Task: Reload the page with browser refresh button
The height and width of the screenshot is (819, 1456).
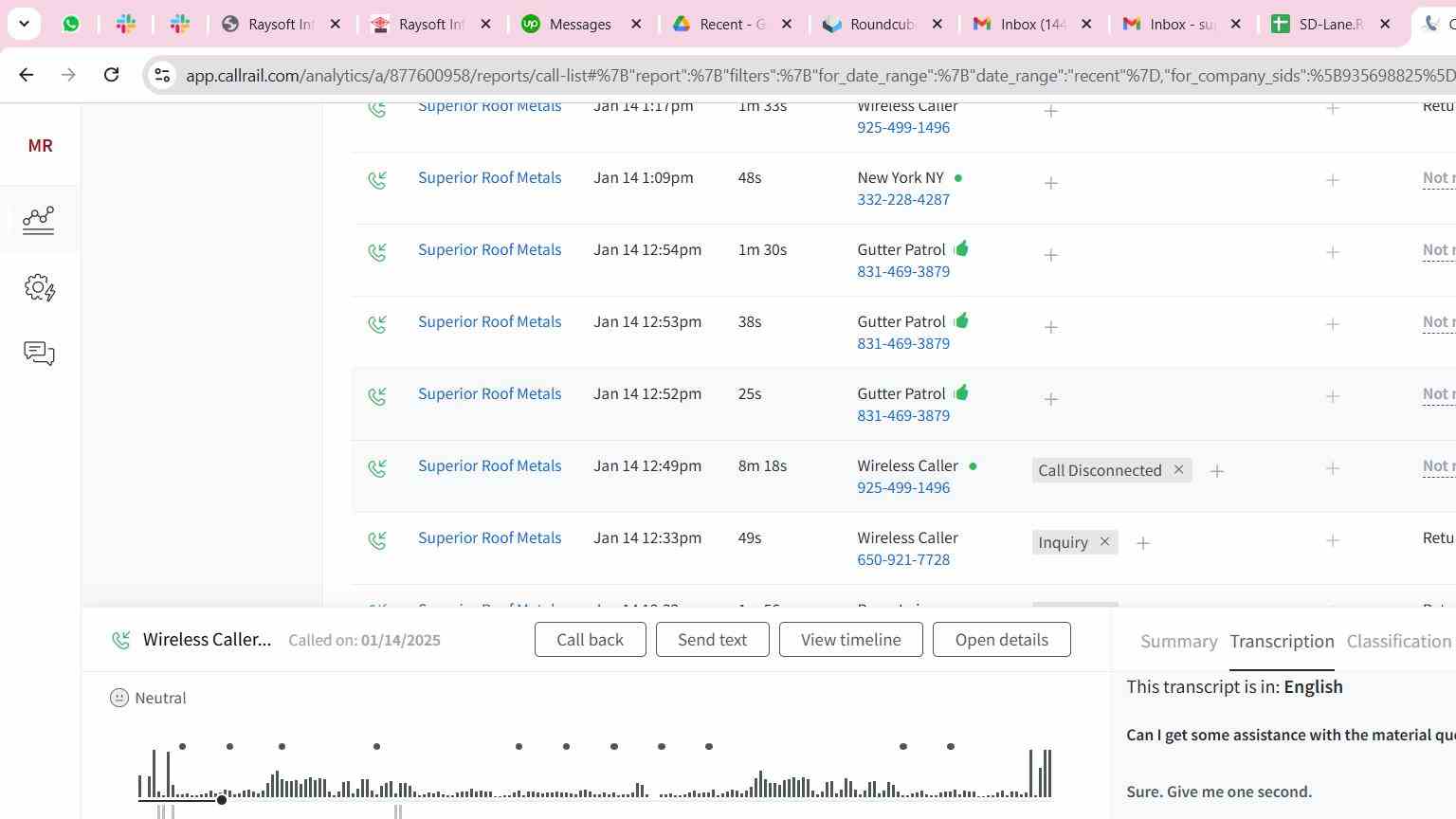Action: (111, 74)
